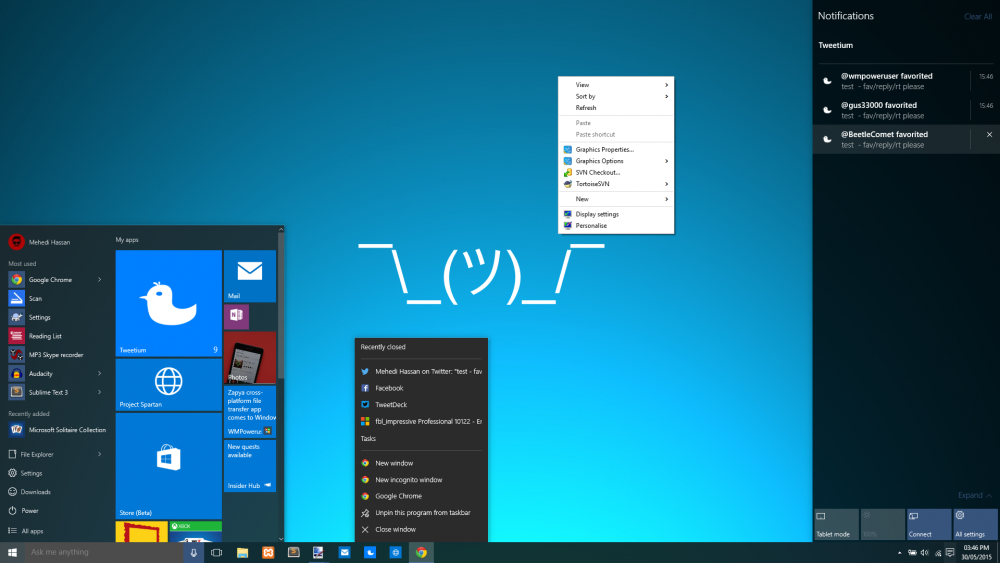1000x563 pixels.
Task: Toggle Tablet mode quick action
Action: point(836,524)
